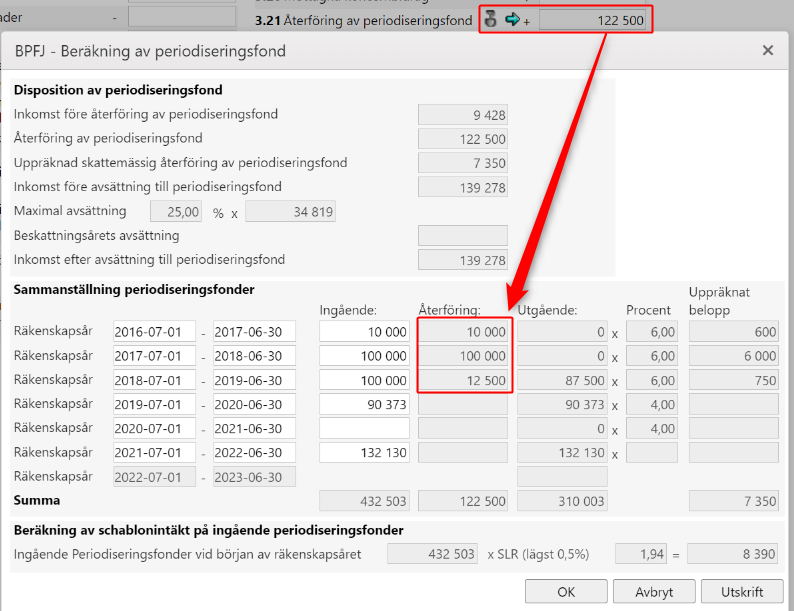Image resolution: width=794 pixels, height=611 pixels.
Task: Click Utgående field with 132 130
Action: pyautogui.click(x=562, y=453)
